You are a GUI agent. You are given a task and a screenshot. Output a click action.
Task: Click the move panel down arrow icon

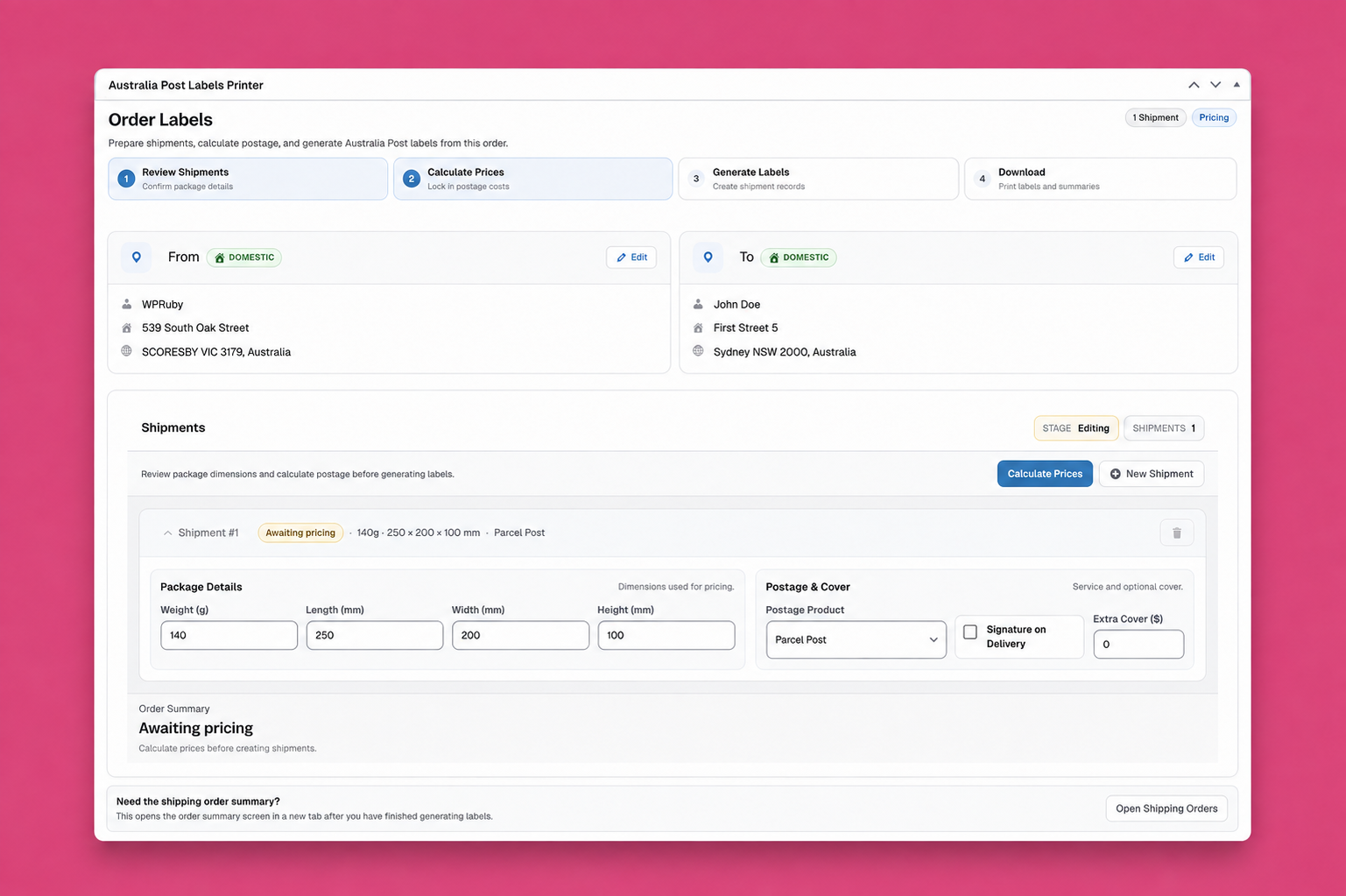pos(1216,85)
